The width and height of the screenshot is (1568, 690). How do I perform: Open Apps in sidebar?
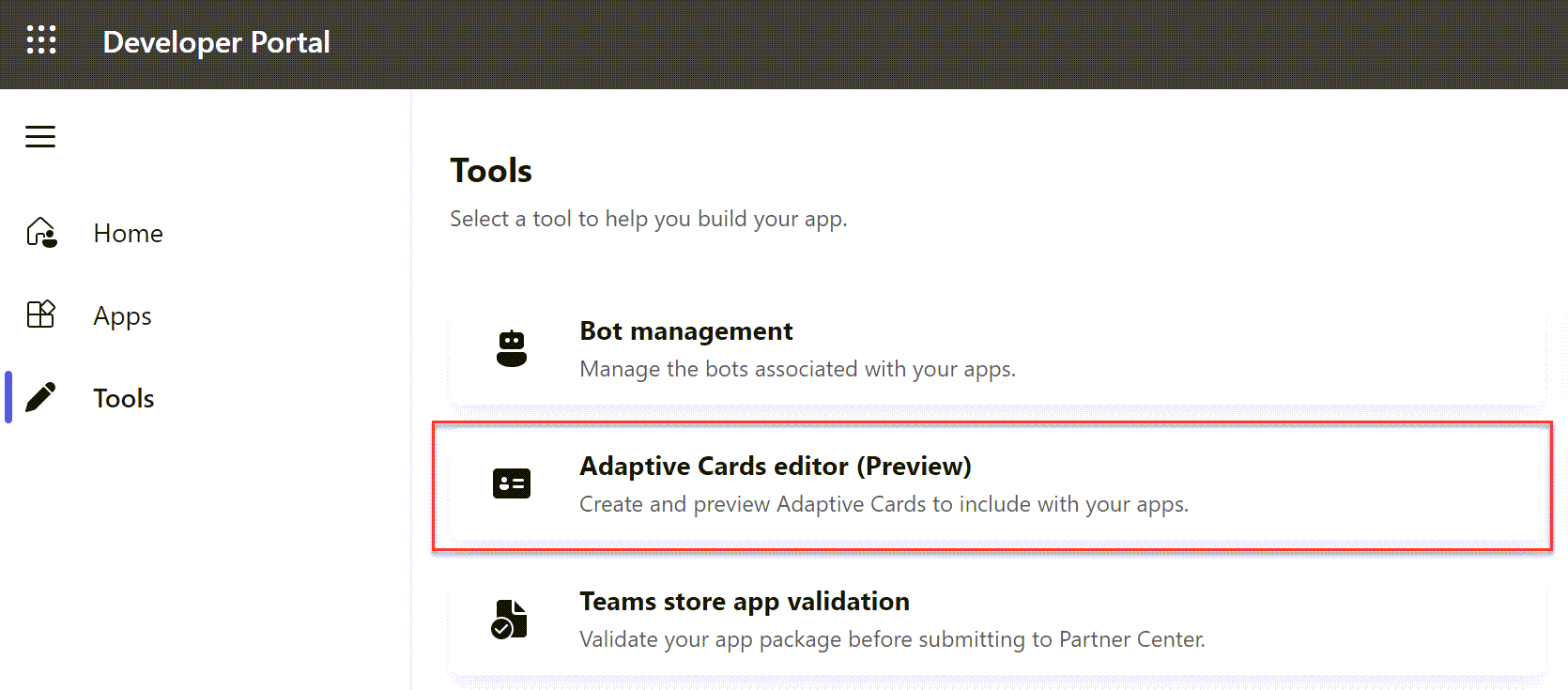pos(122,316)
